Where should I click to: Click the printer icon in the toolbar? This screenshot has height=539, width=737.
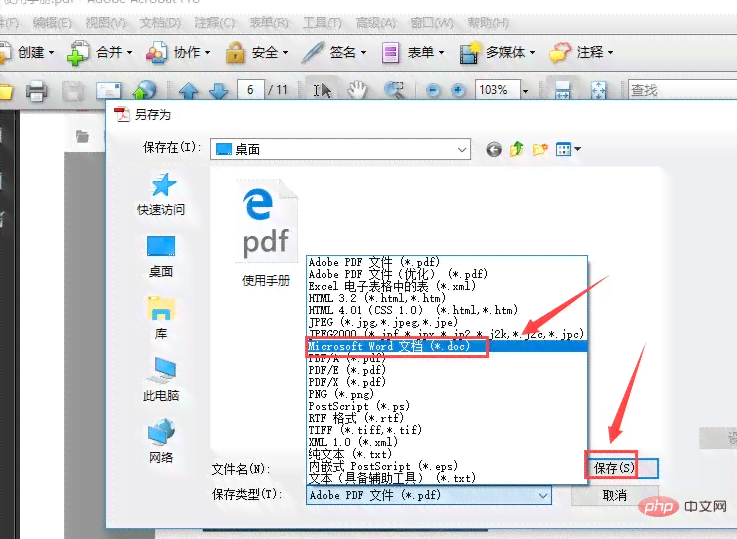36,90
